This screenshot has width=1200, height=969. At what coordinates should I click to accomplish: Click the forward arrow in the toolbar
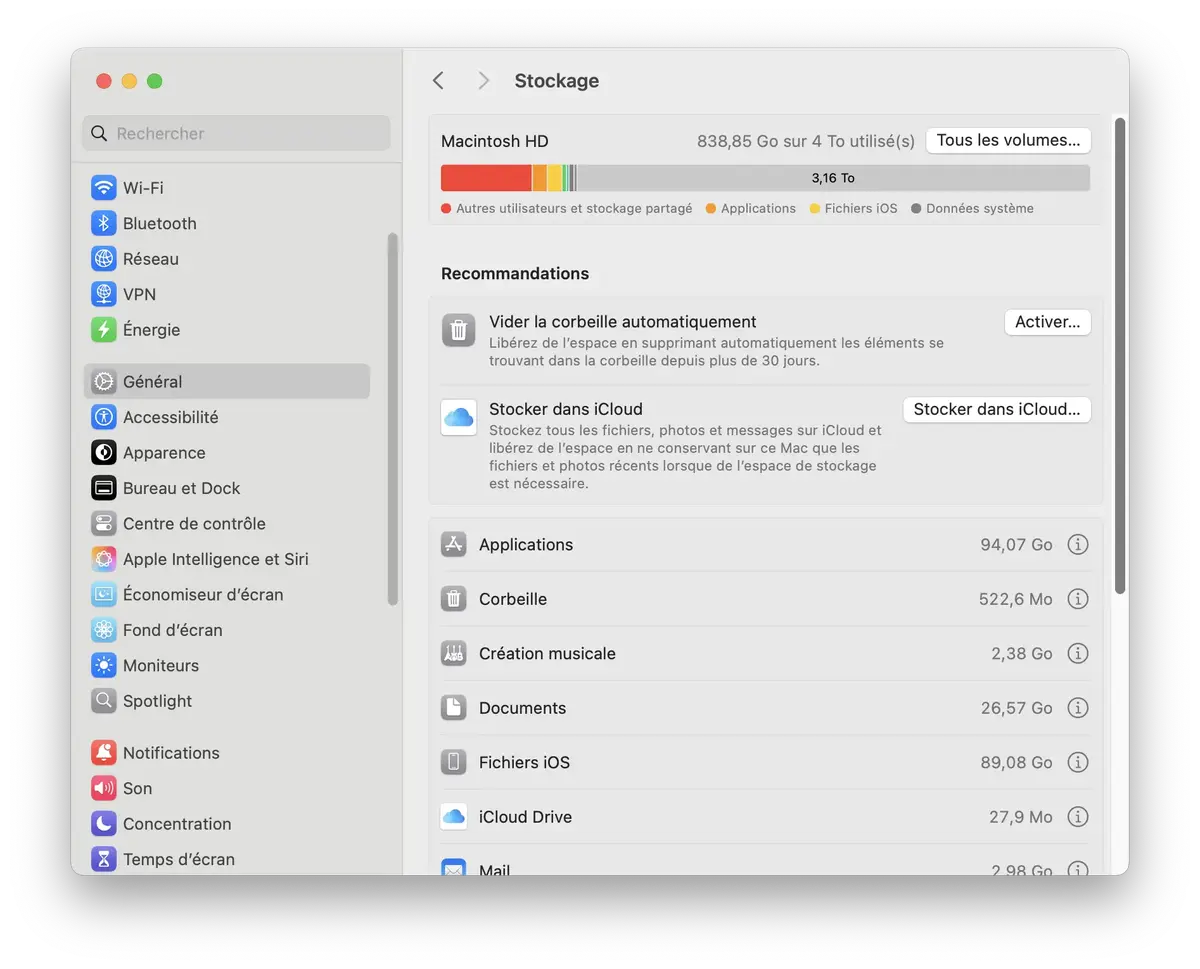click(484, 81)
